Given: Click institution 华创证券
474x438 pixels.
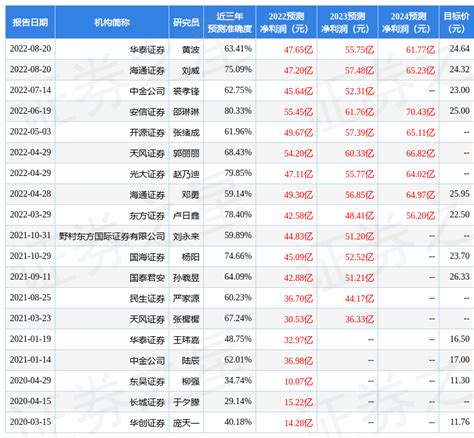Looking at the screenshot, I should (147, 423).
